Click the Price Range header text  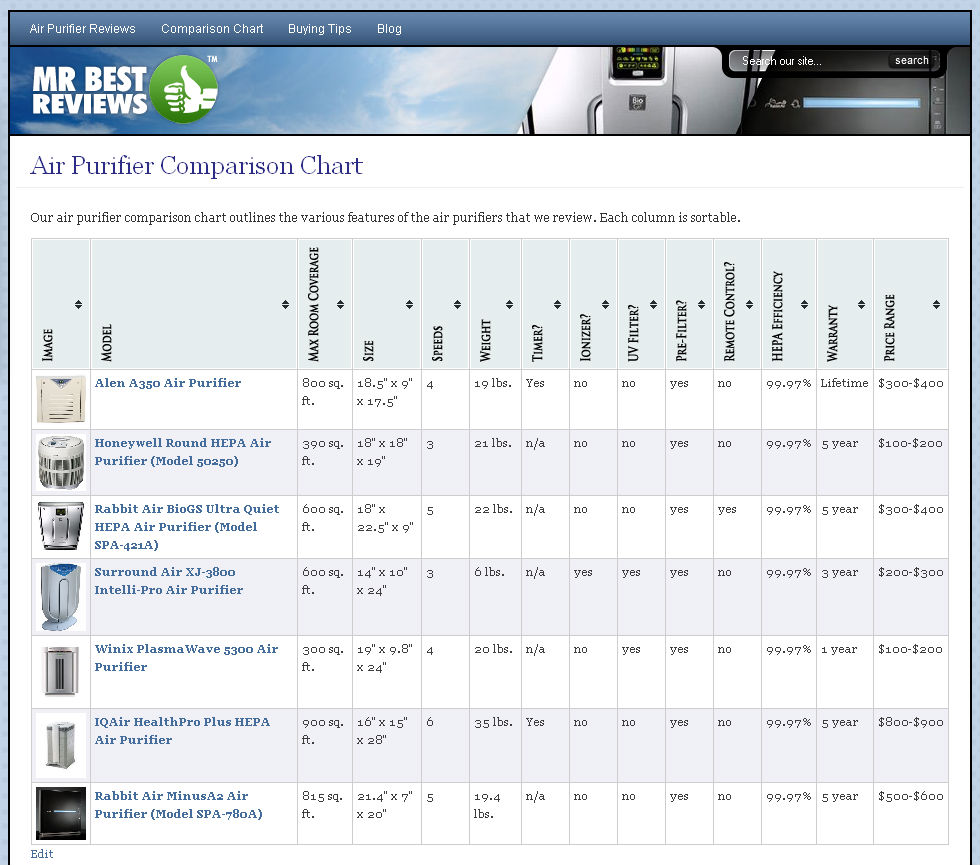(889, 328)
